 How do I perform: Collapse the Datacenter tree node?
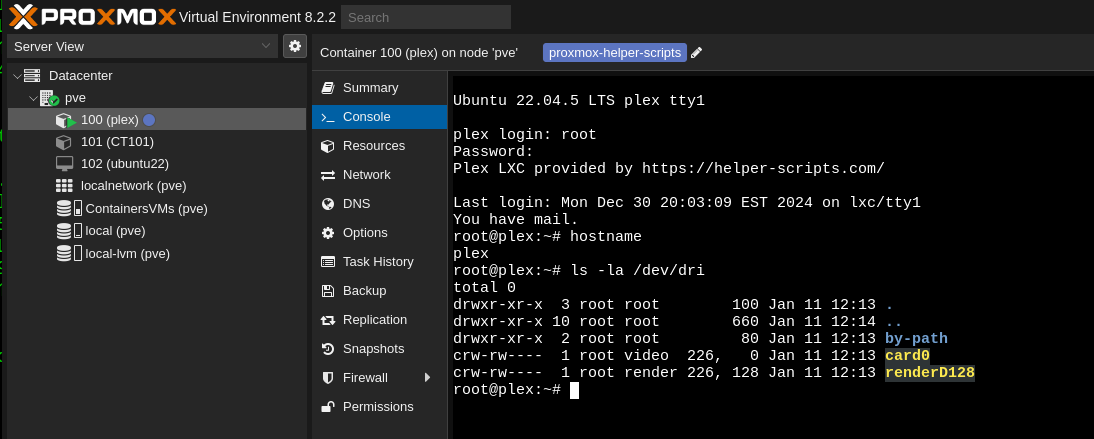17,76
